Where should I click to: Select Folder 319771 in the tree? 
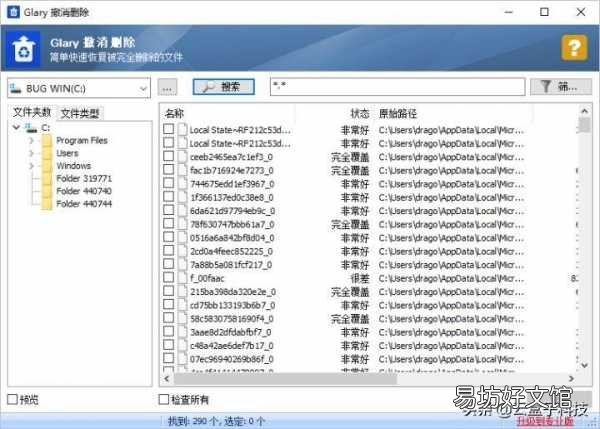(84, 178)
